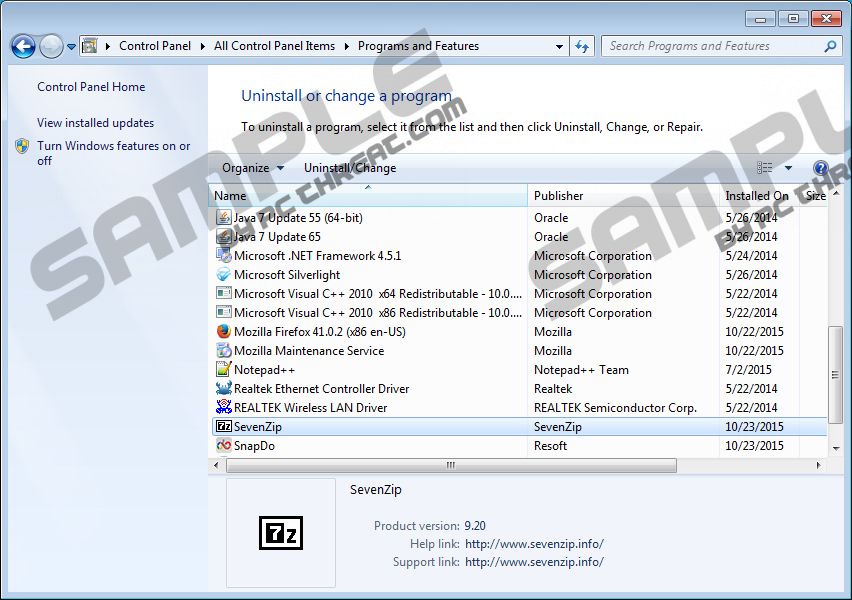
Task: Click the SnapDo program name
Action: point(254,446)
